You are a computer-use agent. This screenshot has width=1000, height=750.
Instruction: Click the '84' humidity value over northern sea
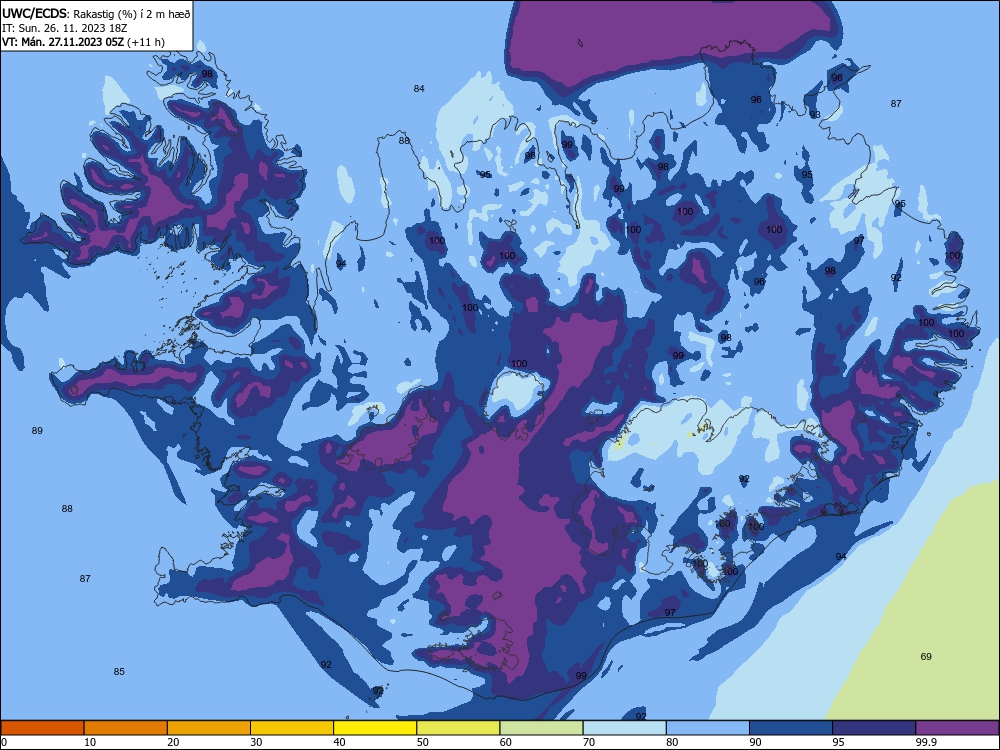click(x=419, y=89)
